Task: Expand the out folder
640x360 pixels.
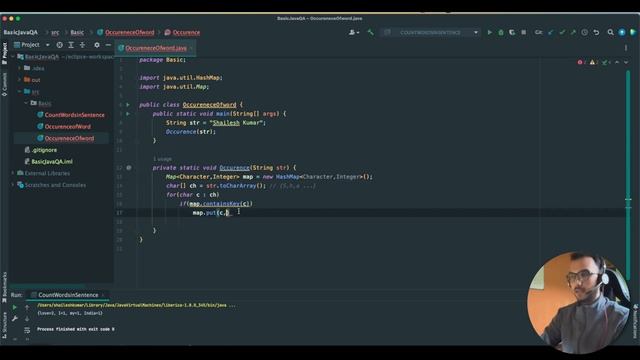Action: (x=20, y=80)
